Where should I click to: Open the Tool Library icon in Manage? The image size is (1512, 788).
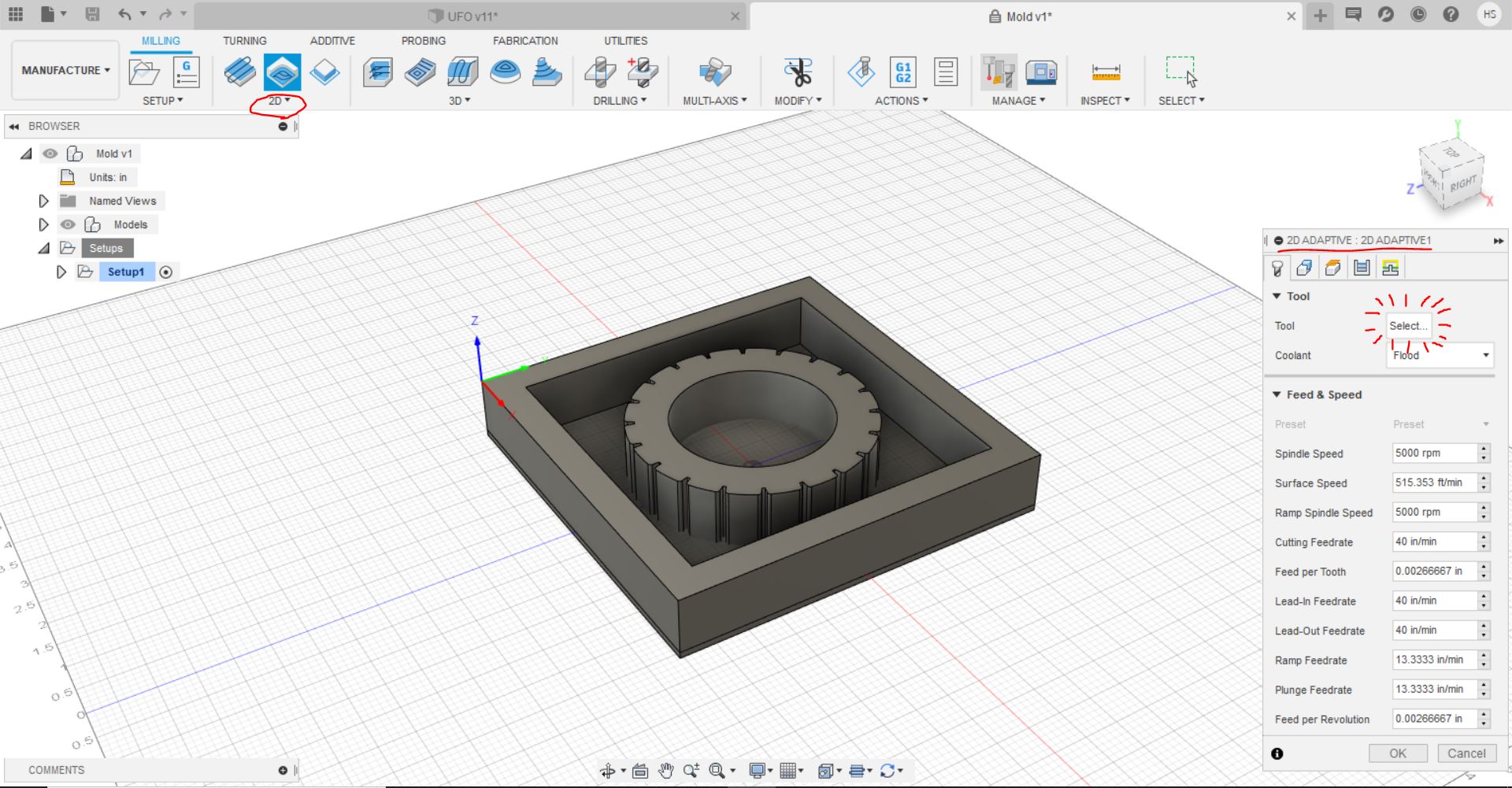coord(999,72)
